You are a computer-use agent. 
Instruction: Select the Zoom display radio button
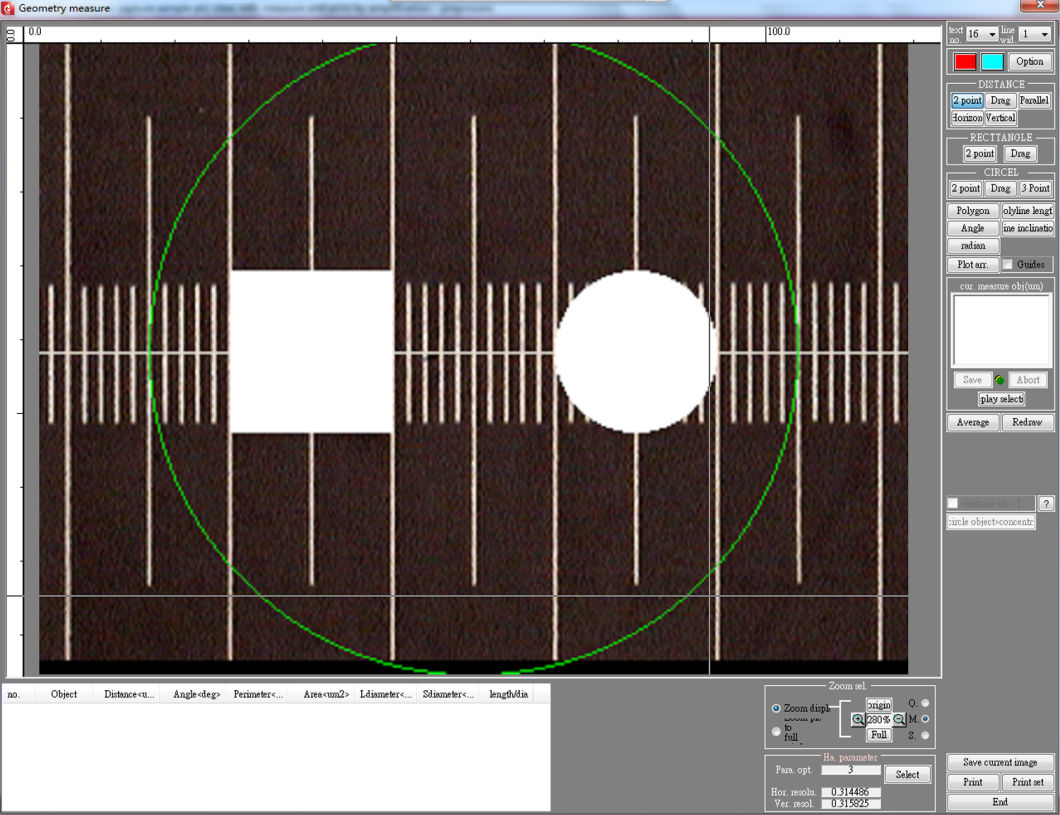click(776, 709)
